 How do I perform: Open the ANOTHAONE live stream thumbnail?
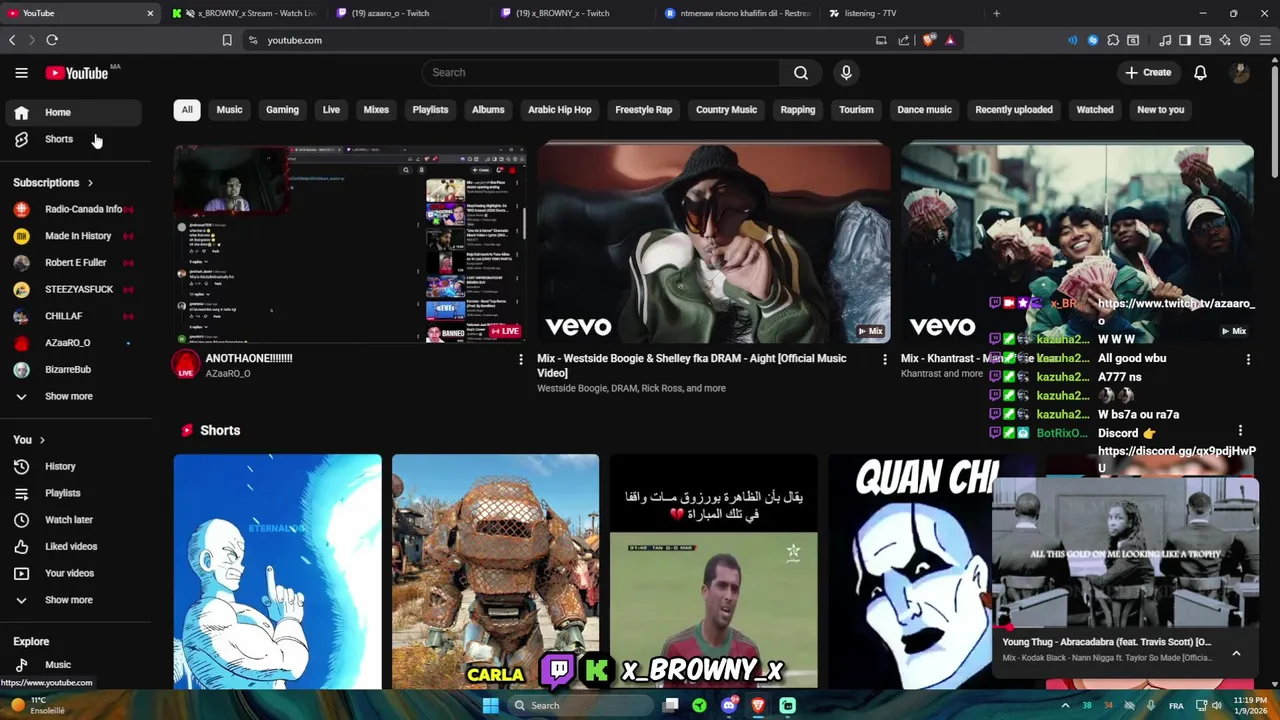pos(350,244)
